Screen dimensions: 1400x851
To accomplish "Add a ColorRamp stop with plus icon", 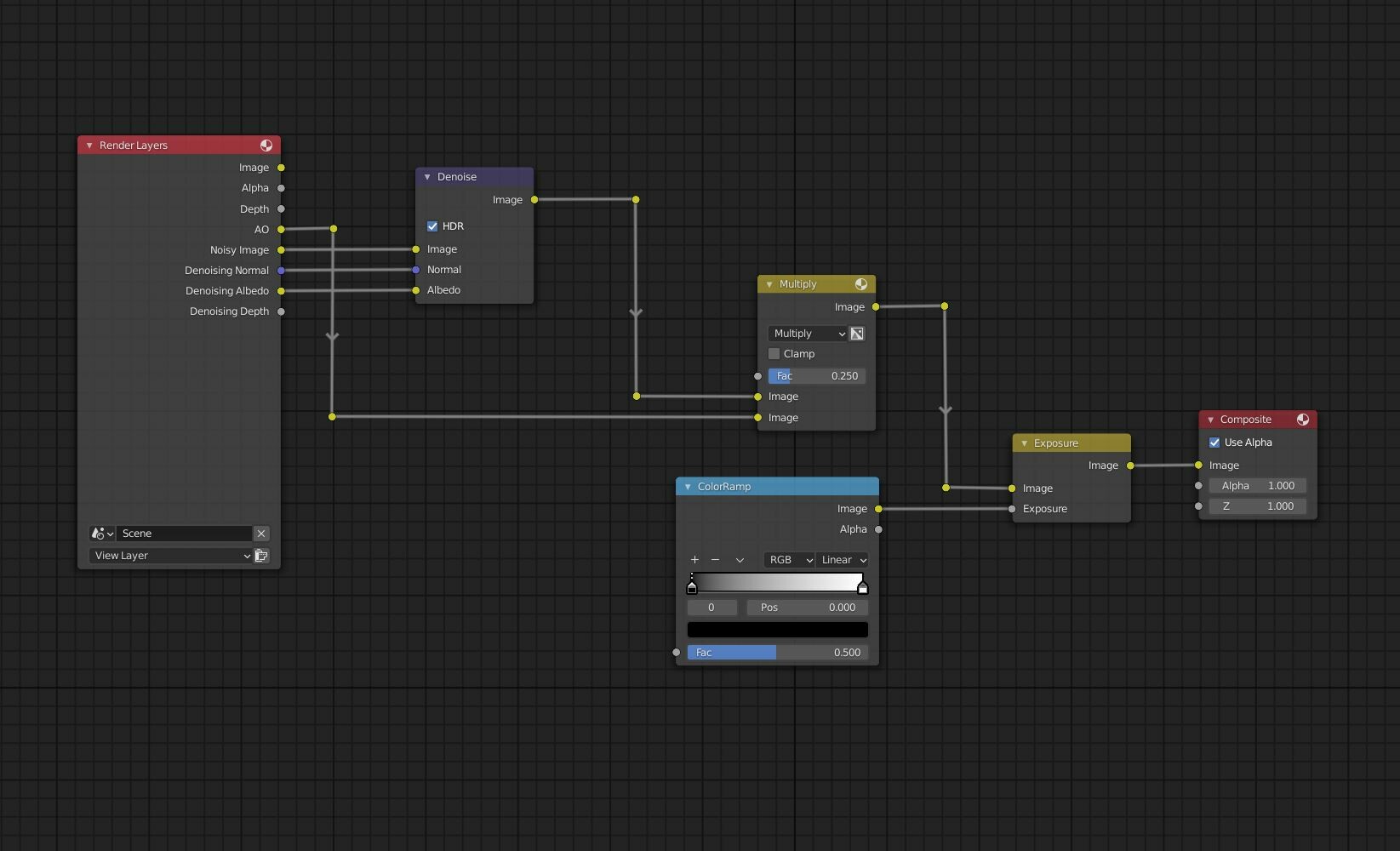I will (x=694, y=560).
